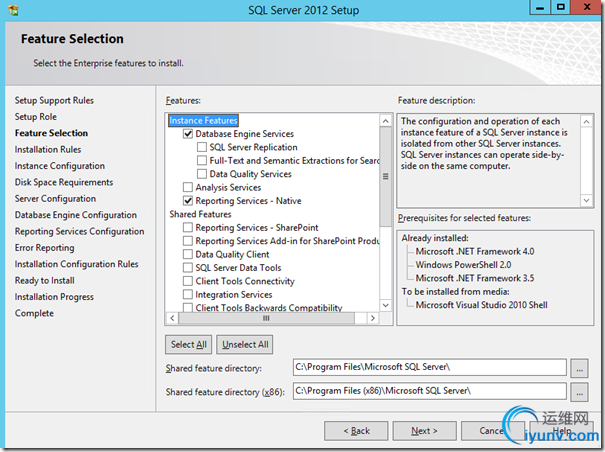The height and width of the screenshot is (452, 605).
Task: Click feature description scroll down arrow
Action: click(586, 200)
